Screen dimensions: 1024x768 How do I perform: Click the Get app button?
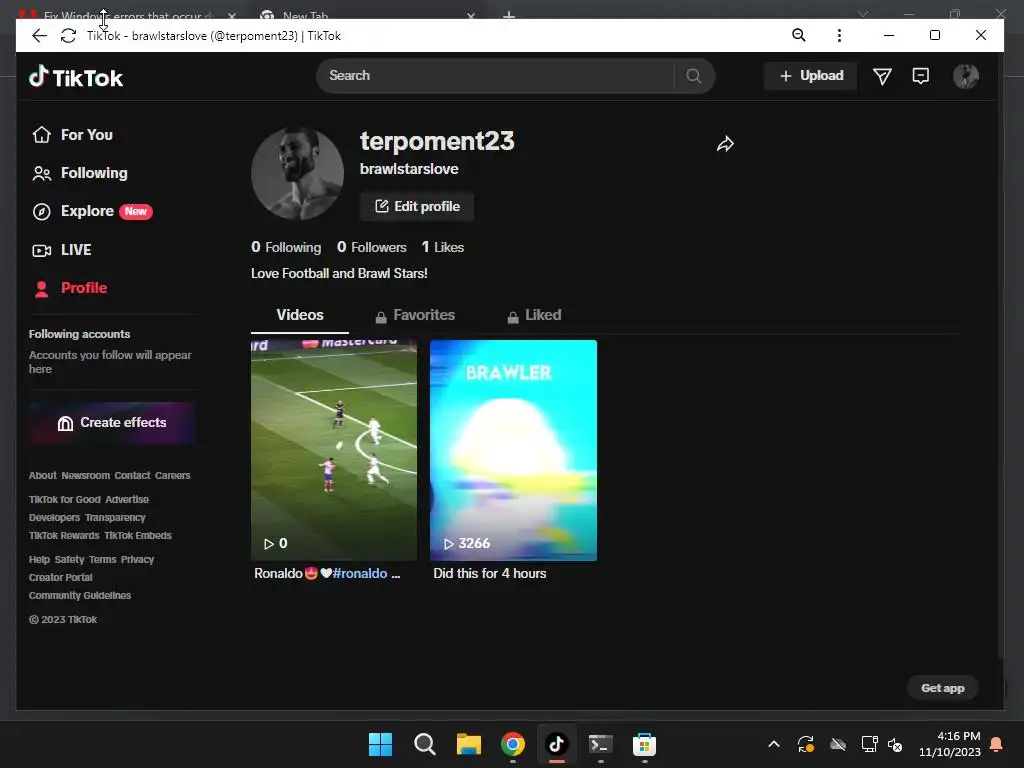pyautogui.click(x=942, y=688)
